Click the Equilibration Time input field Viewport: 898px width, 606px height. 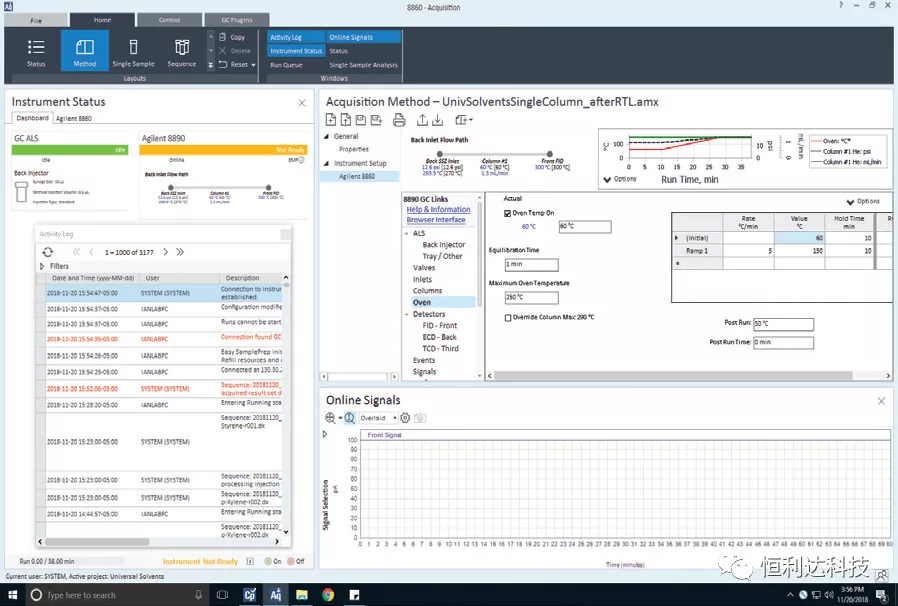coord(530,265)
